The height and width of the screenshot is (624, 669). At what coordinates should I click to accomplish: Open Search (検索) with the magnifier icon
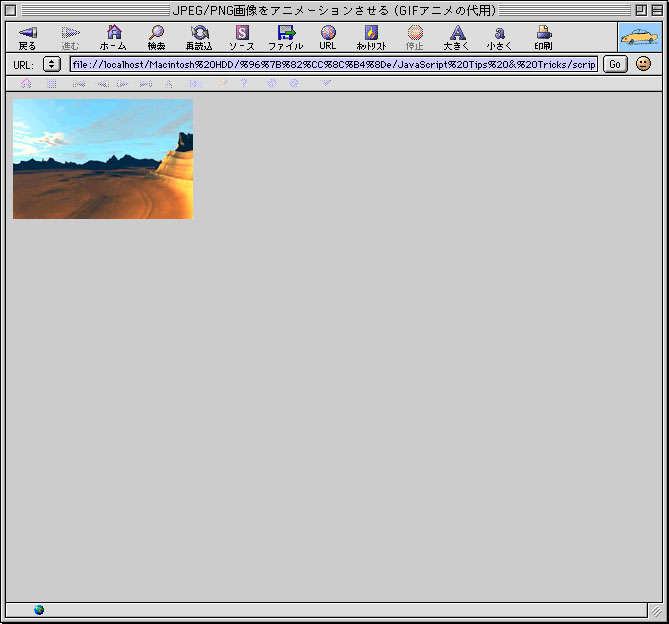(157, 38)
